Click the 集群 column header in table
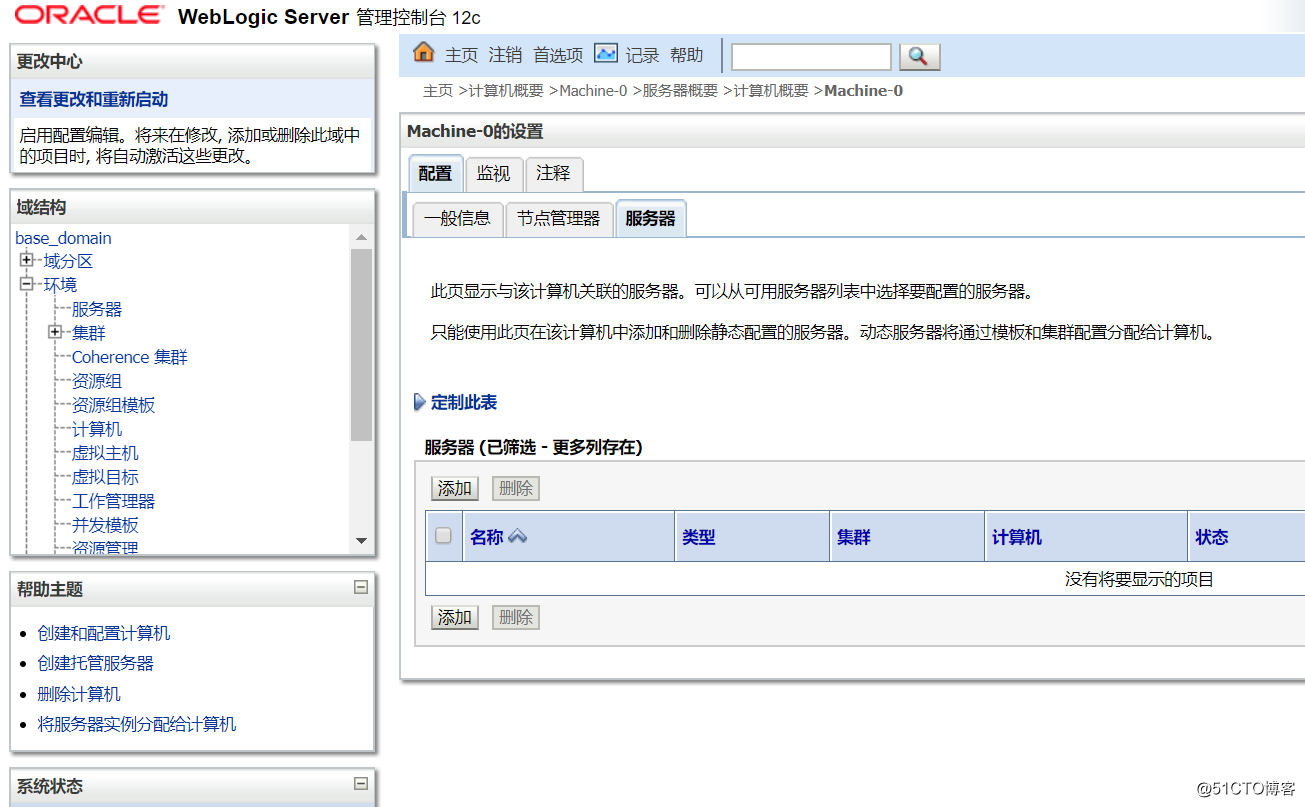This screenshot has height=807, width=1305. click(x=854, y=537)
